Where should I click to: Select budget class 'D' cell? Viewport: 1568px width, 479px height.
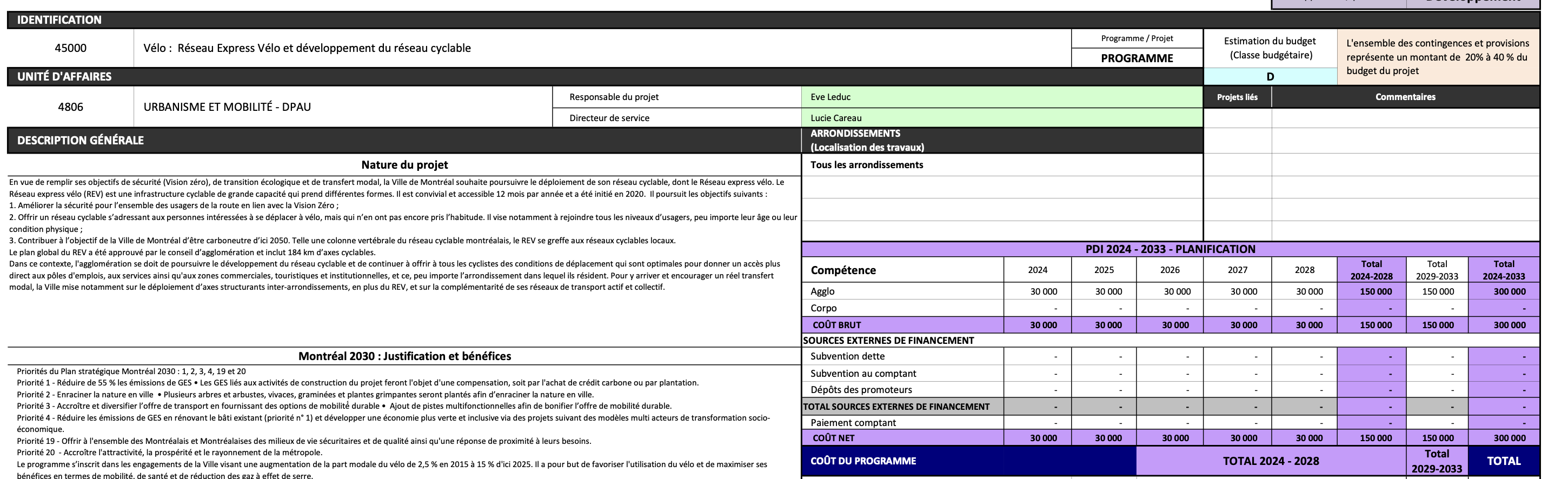[1270, 77]
